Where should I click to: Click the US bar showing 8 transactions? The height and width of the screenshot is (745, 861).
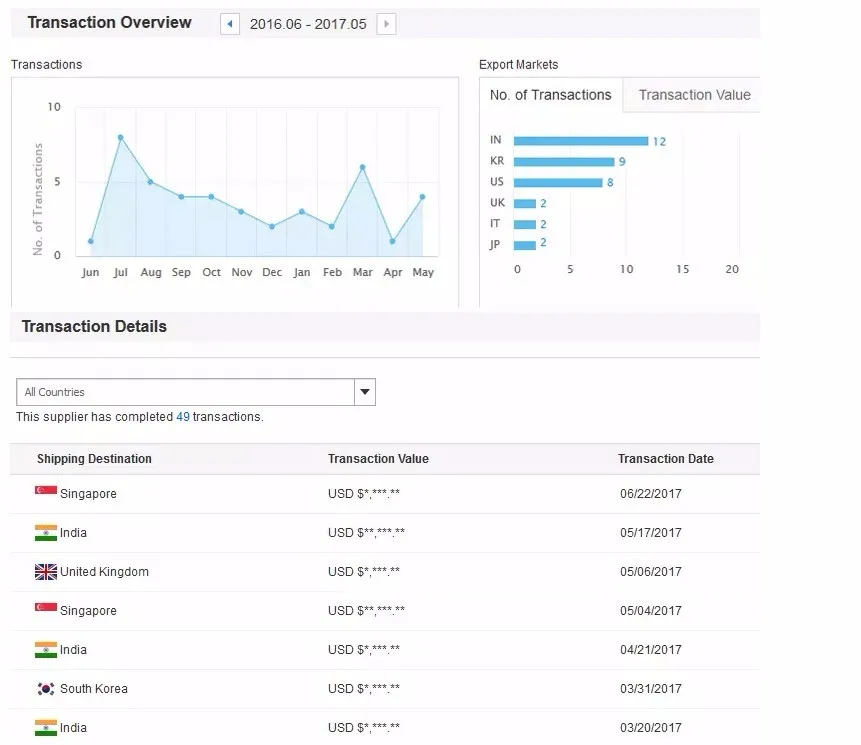[558, 182]
